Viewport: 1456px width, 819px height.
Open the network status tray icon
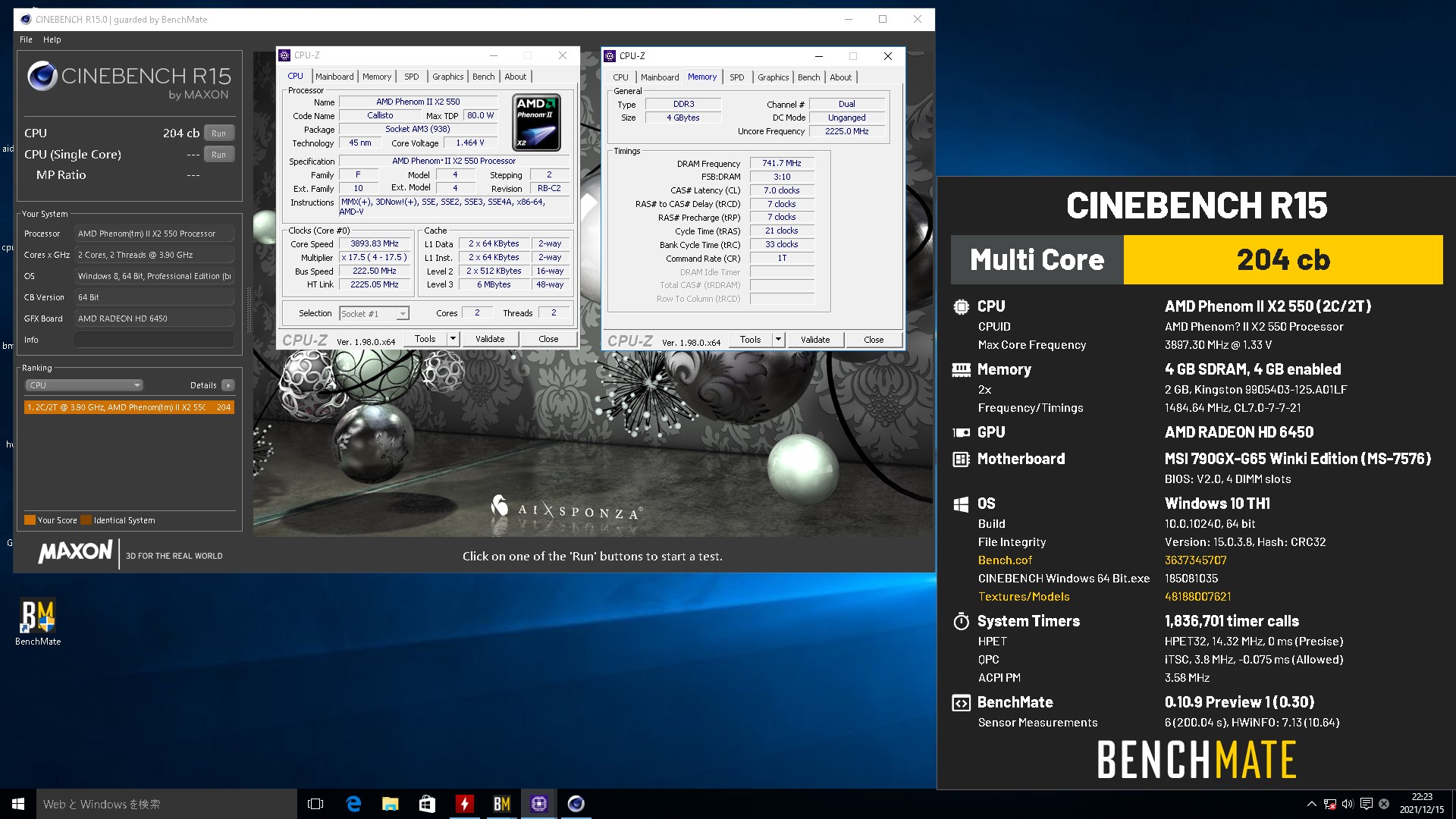click(1329, 804)
